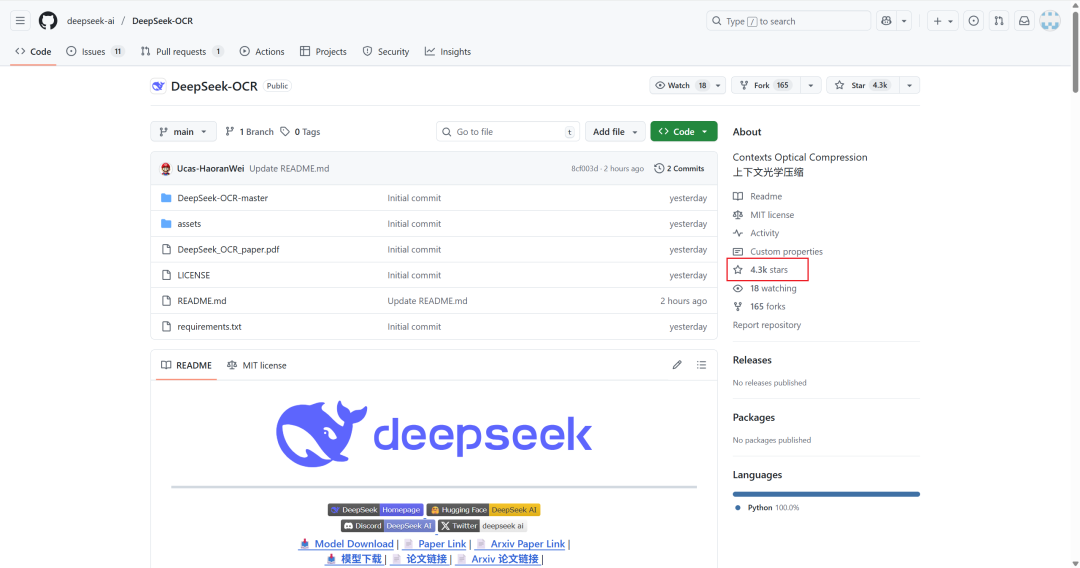
Task: Open the green Code dropdown
Action: (683, 132)
